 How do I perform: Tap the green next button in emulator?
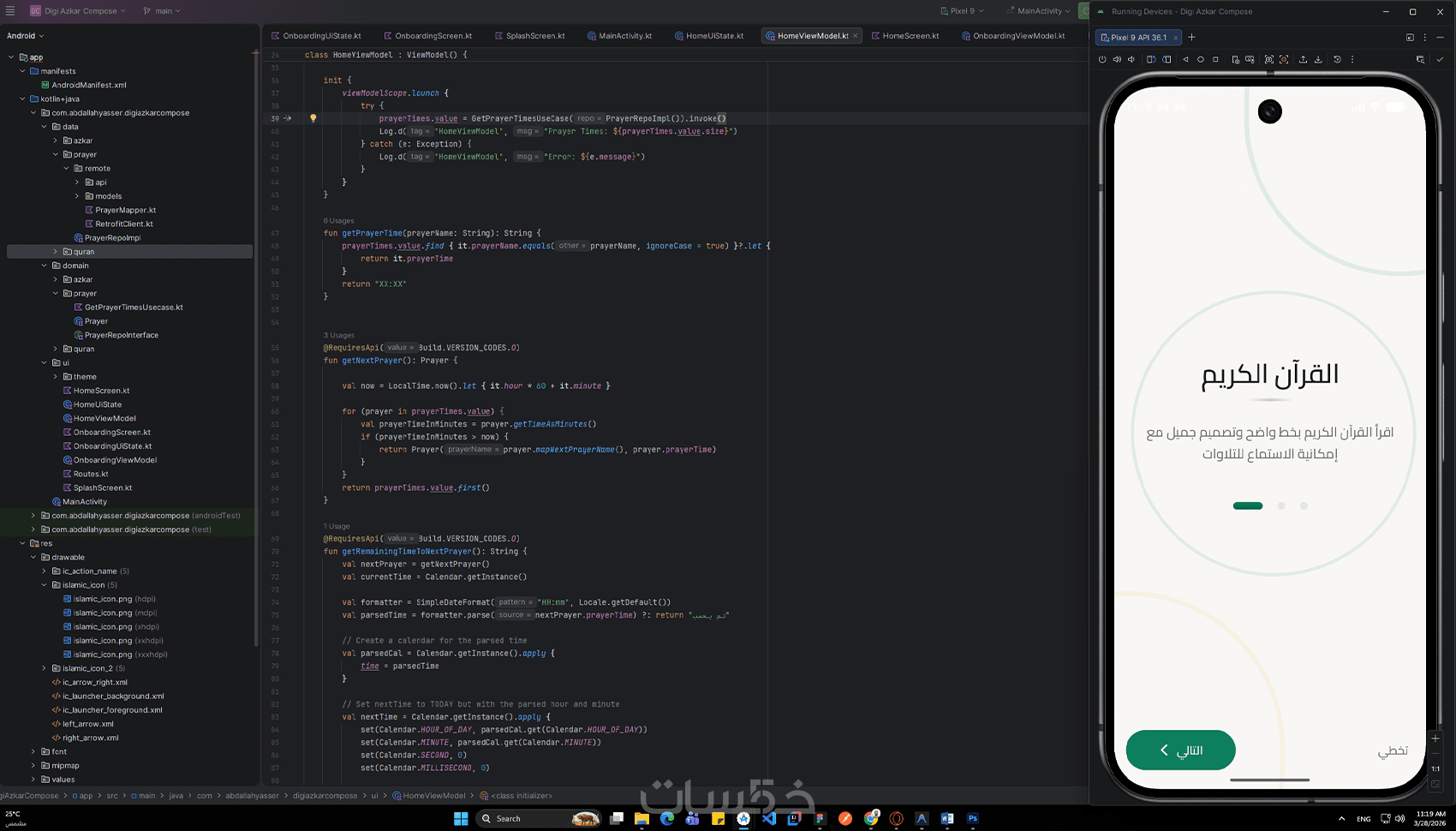tap(1180, 750)
